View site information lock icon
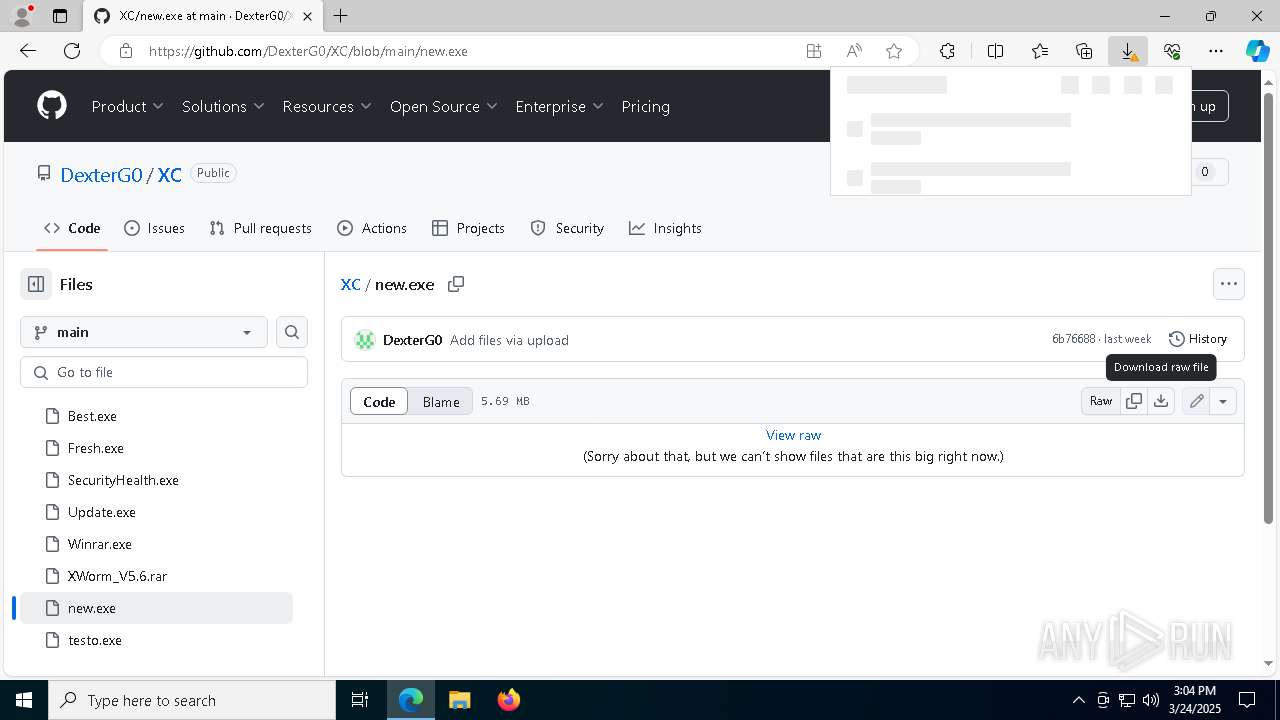 coord(126,51)
